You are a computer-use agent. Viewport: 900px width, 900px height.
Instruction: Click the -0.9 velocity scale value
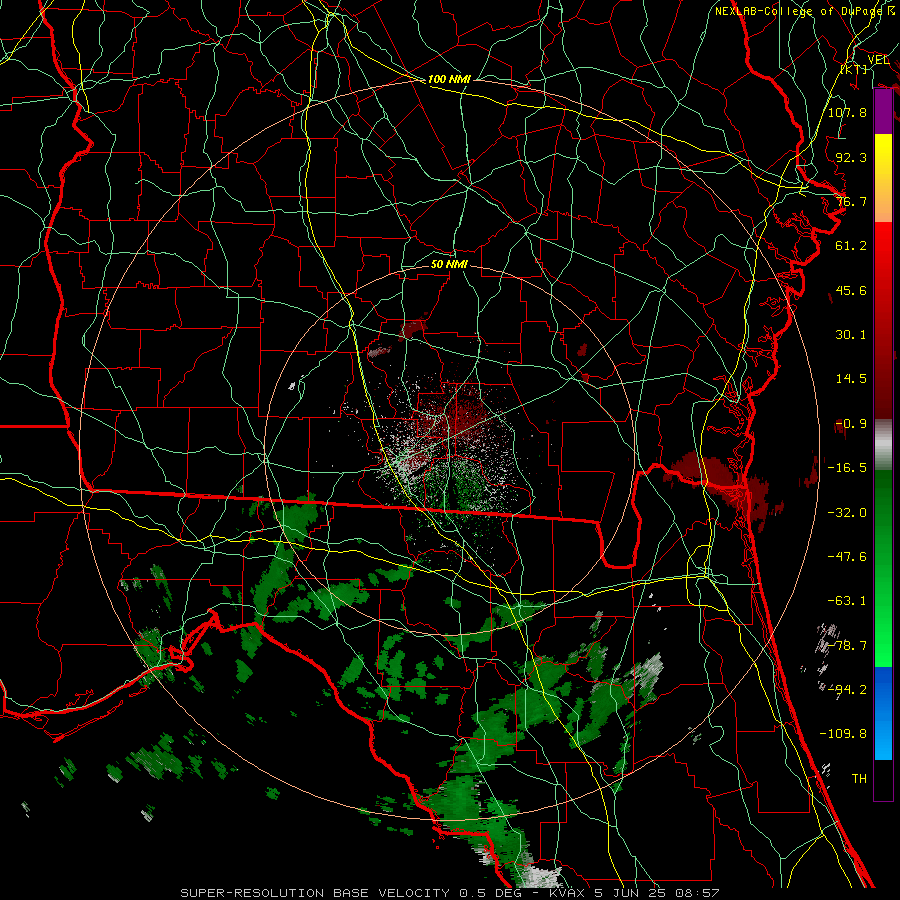[851, 424]
